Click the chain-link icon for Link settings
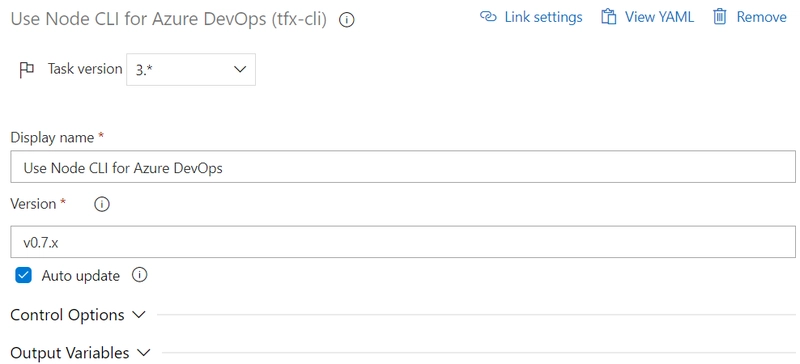Viewport: 800px width, 364px height. pyautogui.click(x=488, y=17)
